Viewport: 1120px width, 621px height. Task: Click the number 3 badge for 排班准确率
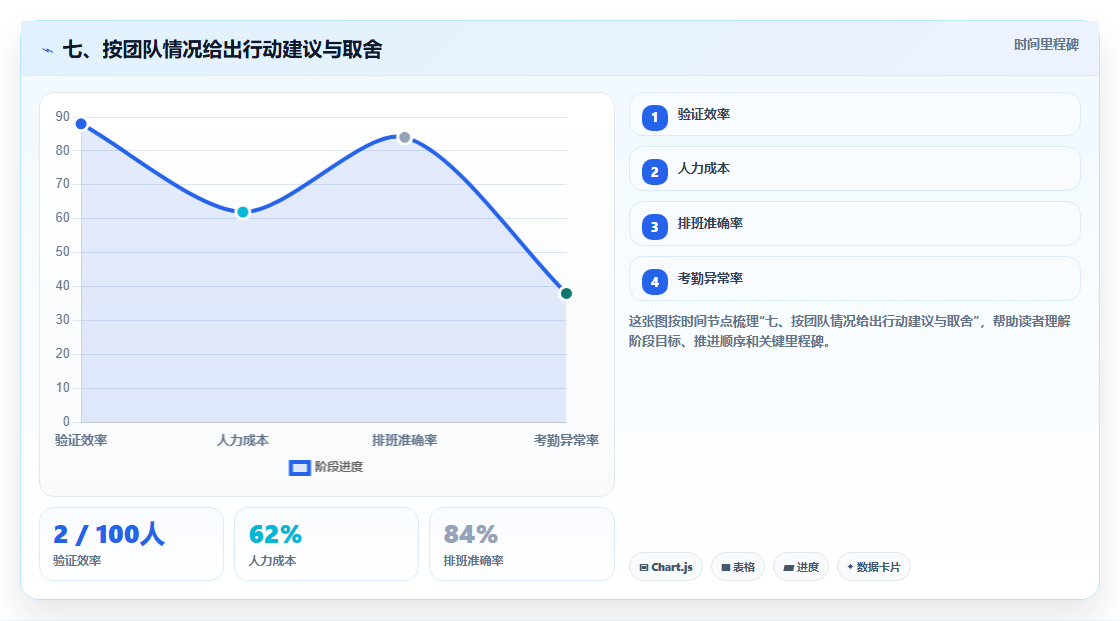point(654,227)
